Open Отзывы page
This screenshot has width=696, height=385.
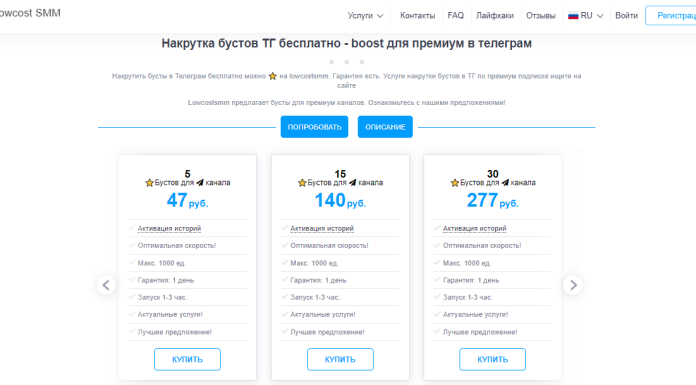(x=540, y=16)
